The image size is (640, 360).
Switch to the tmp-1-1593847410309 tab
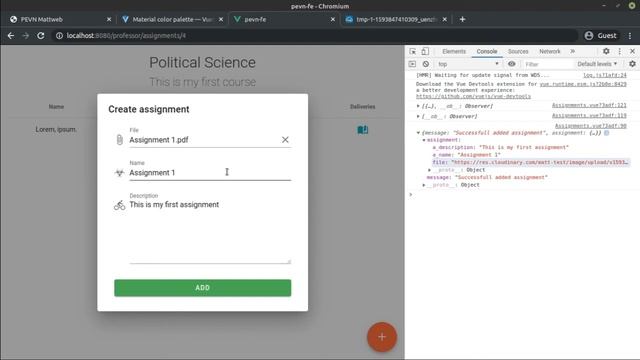[x=395, y=20]
